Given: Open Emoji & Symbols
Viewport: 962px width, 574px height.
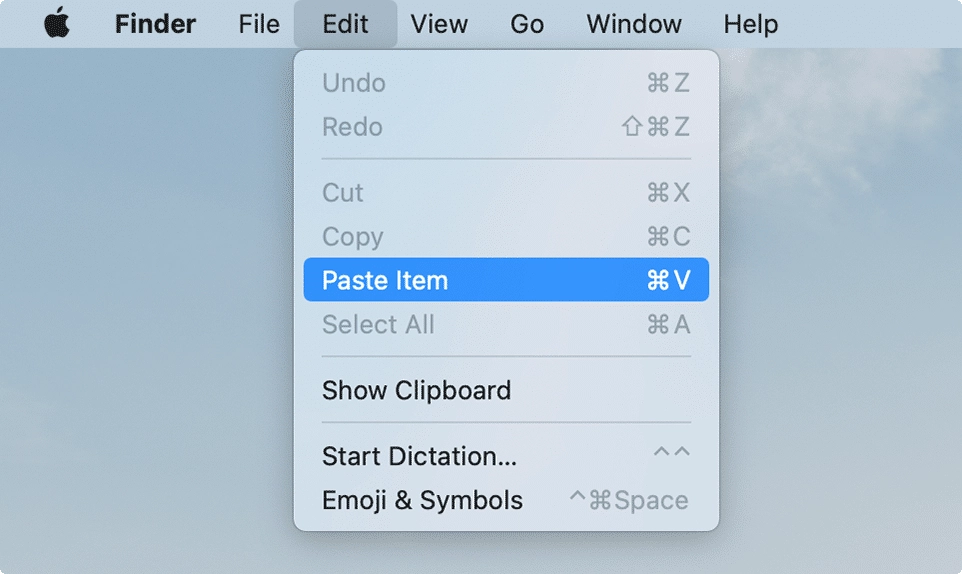Looking at the screenshot, I should [422, 500].
